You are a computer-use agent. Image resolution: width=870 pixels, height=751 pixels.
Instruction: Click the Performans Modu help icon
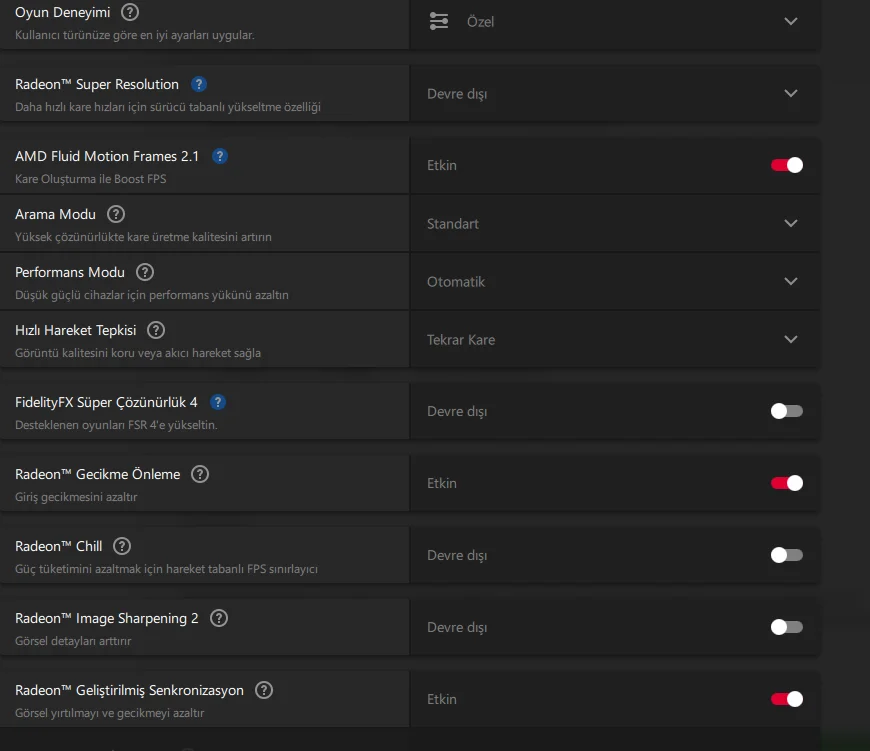coord(145,272)
